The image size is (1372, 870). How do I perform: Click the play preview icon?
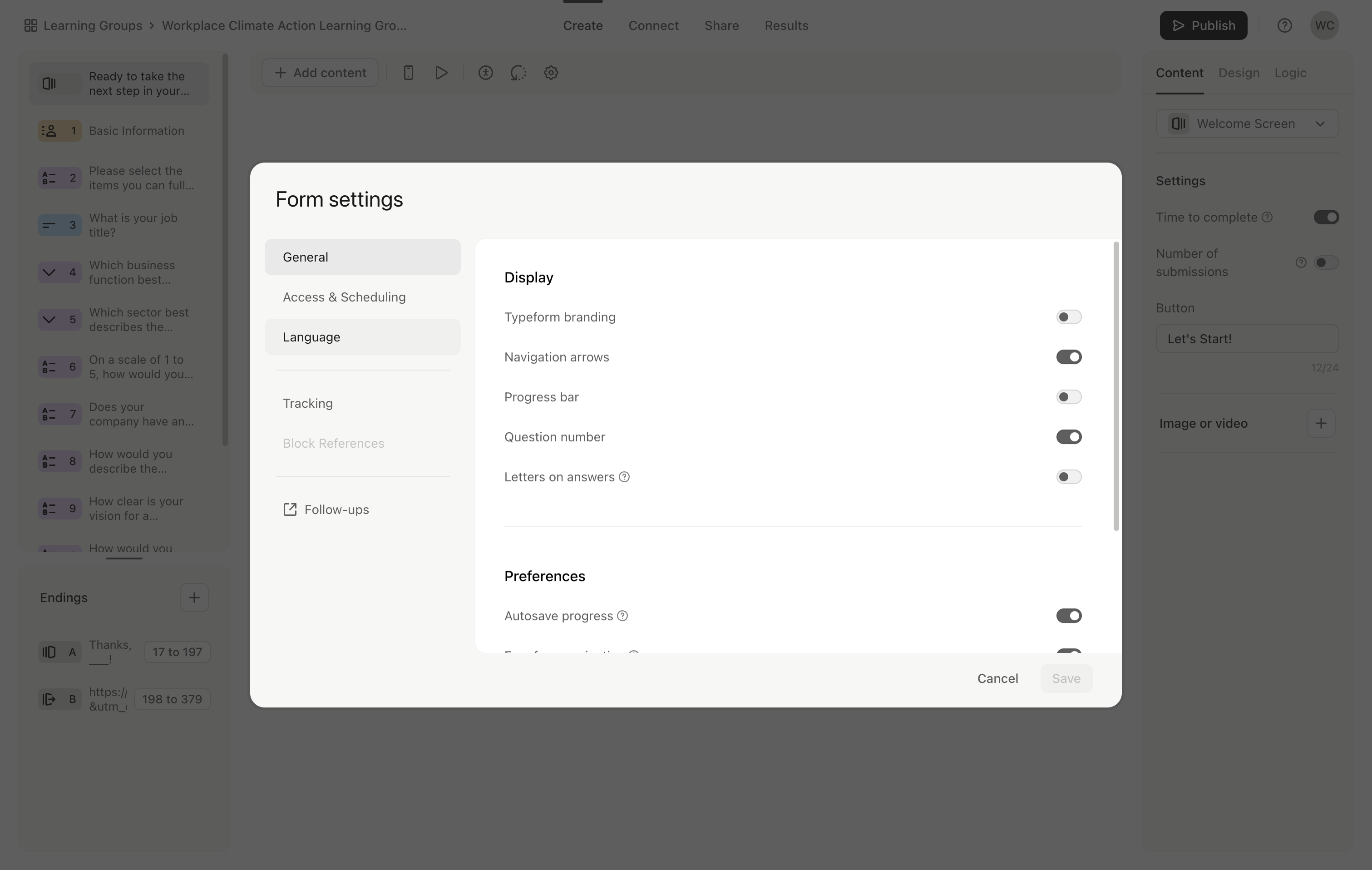441,73
